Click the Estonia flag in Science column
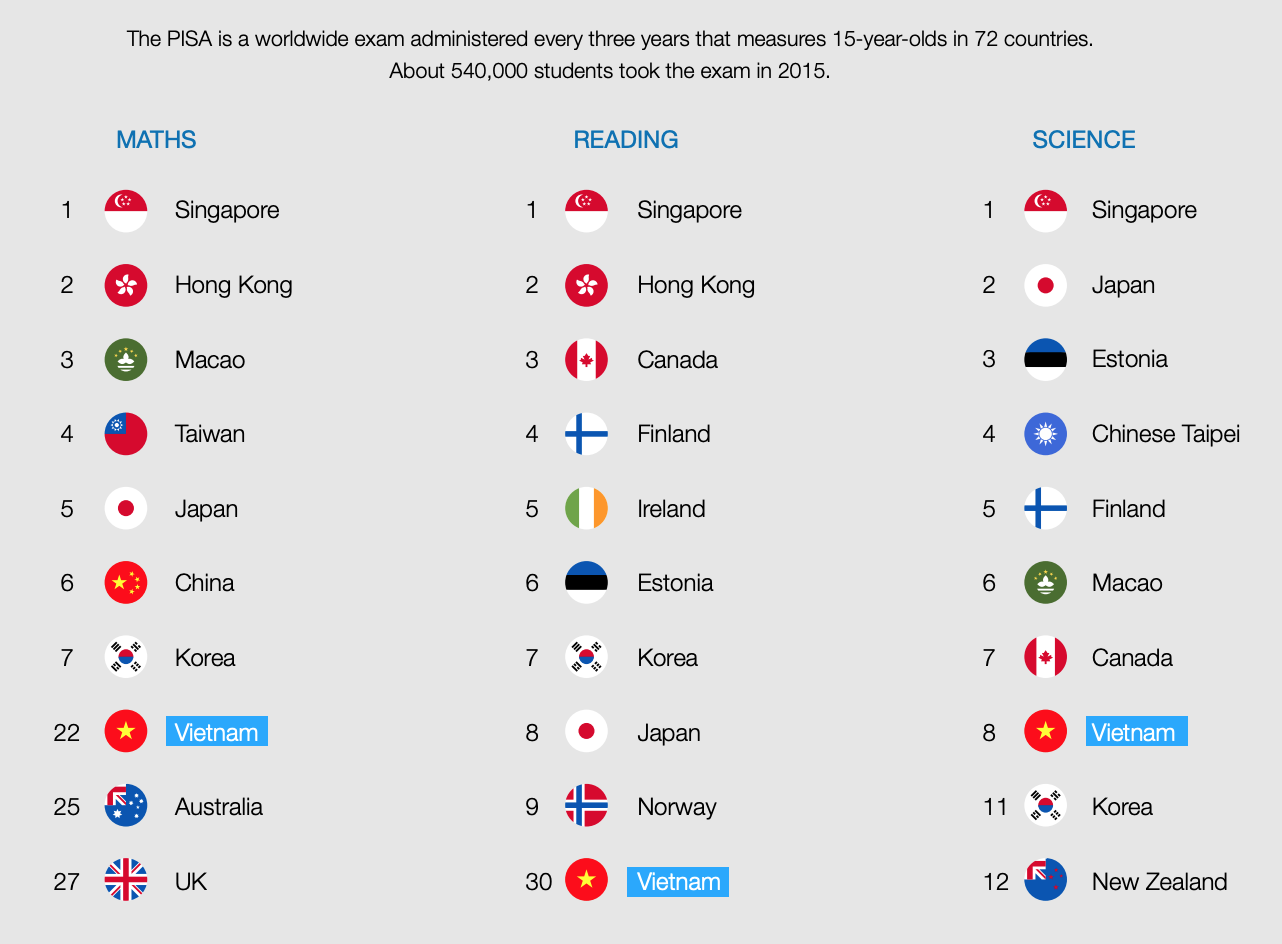 (x=1046, y=359)
